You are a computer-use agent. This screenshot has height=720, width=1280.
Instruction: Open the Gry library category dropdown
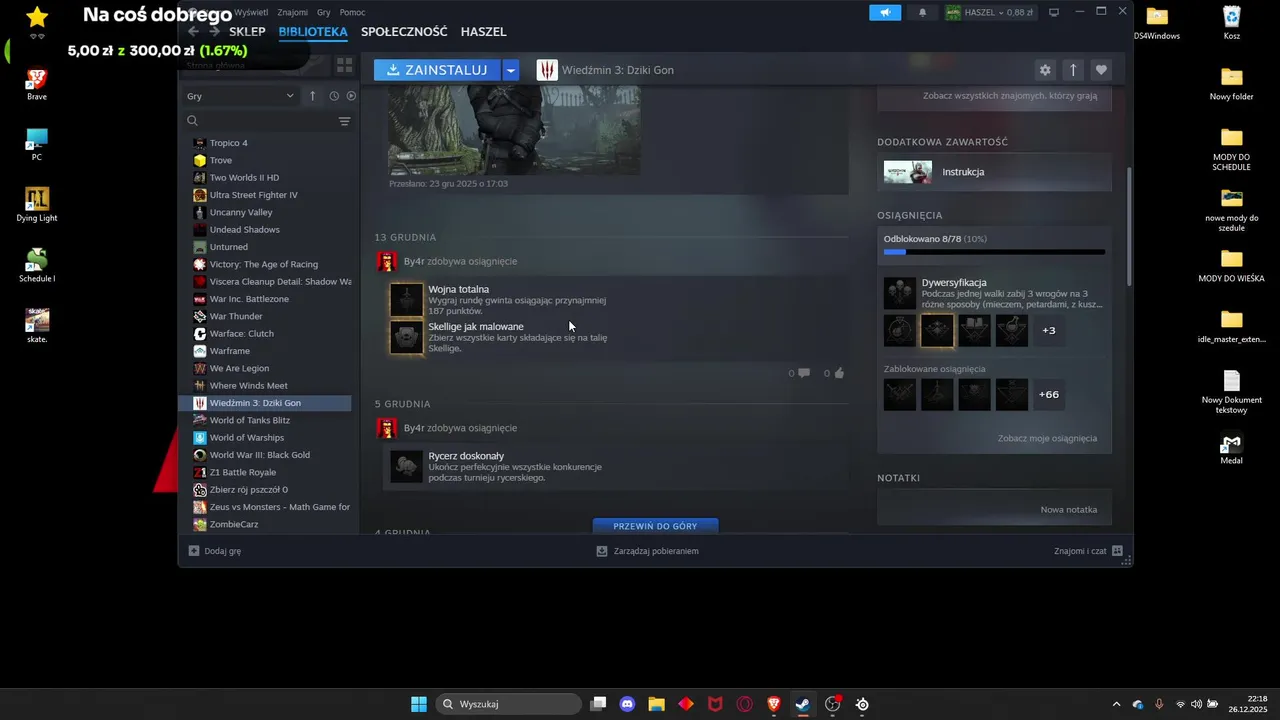click(240, 96)
